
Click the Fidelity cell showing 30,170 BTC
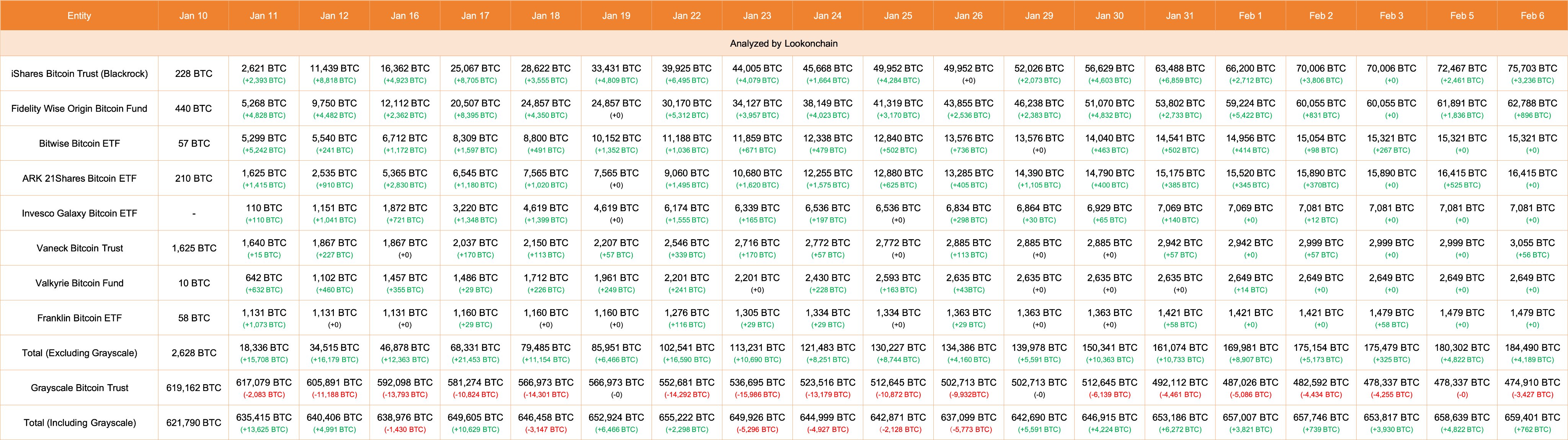(687, 108)
